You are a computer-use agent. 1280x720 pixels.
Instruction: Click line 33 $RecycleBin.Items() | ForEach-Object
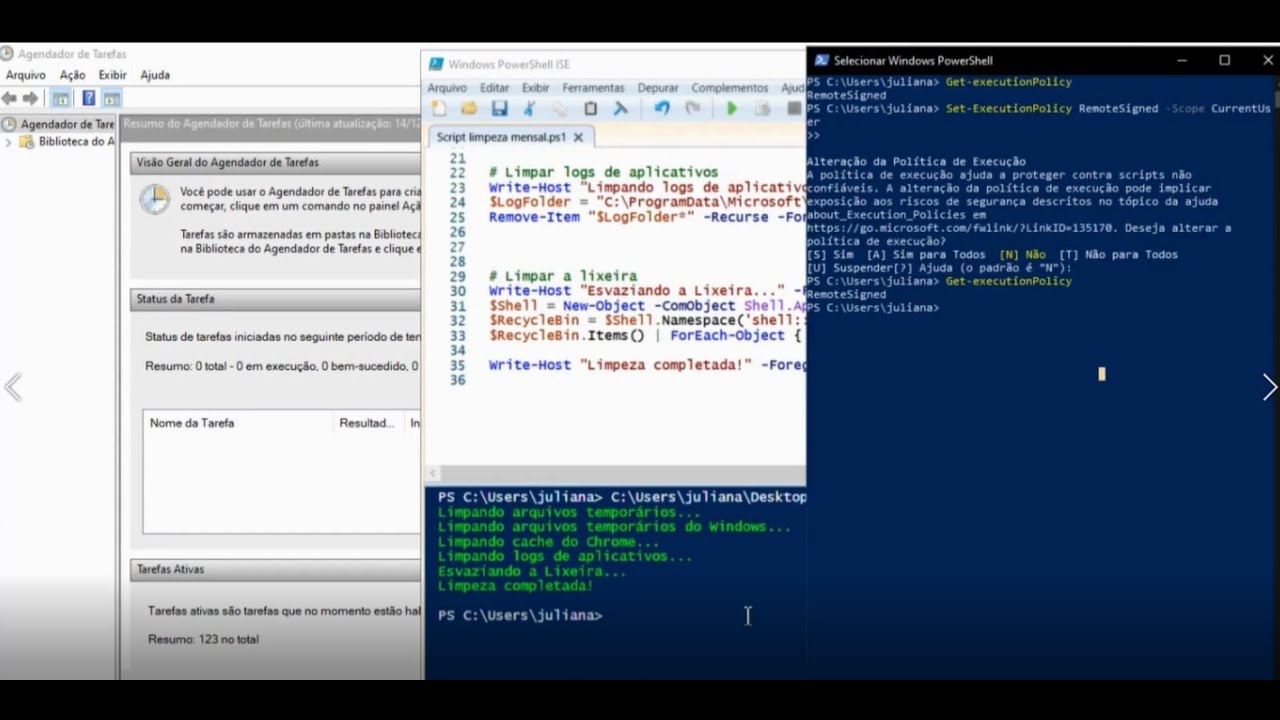[647, 335]
